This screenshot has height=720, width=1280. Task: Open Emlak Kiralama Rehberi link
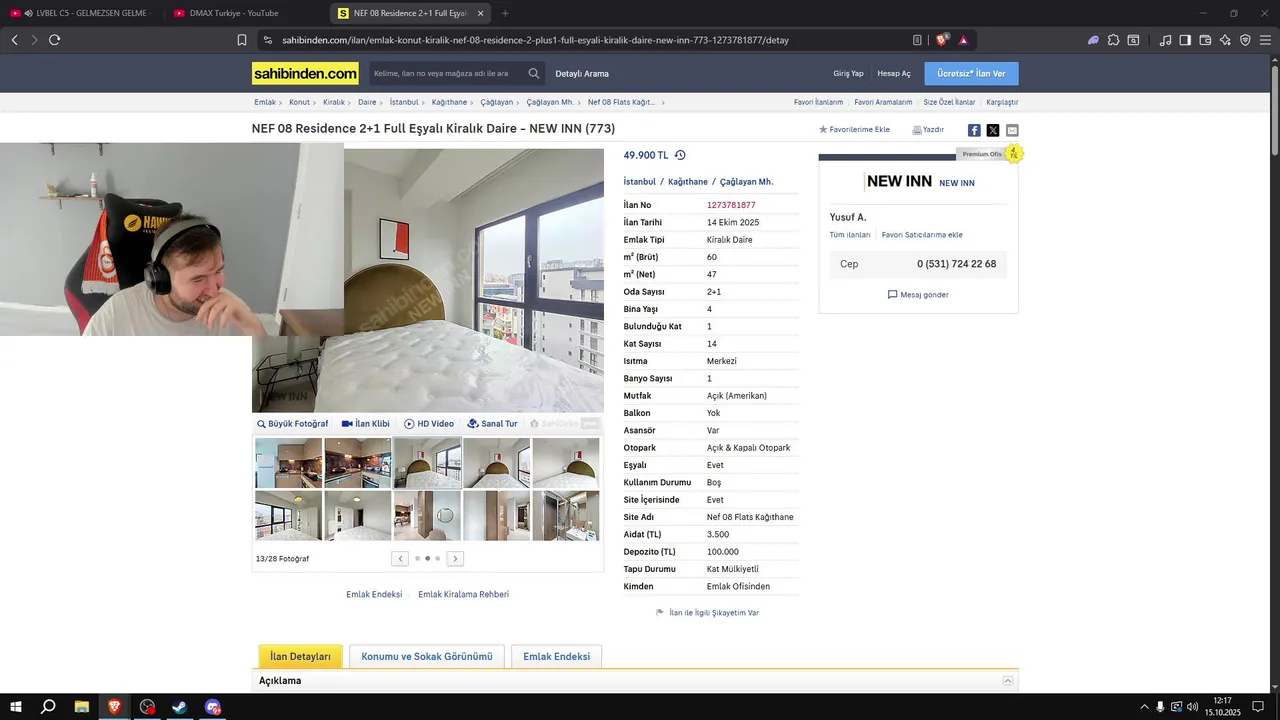[x=463, y=594]
